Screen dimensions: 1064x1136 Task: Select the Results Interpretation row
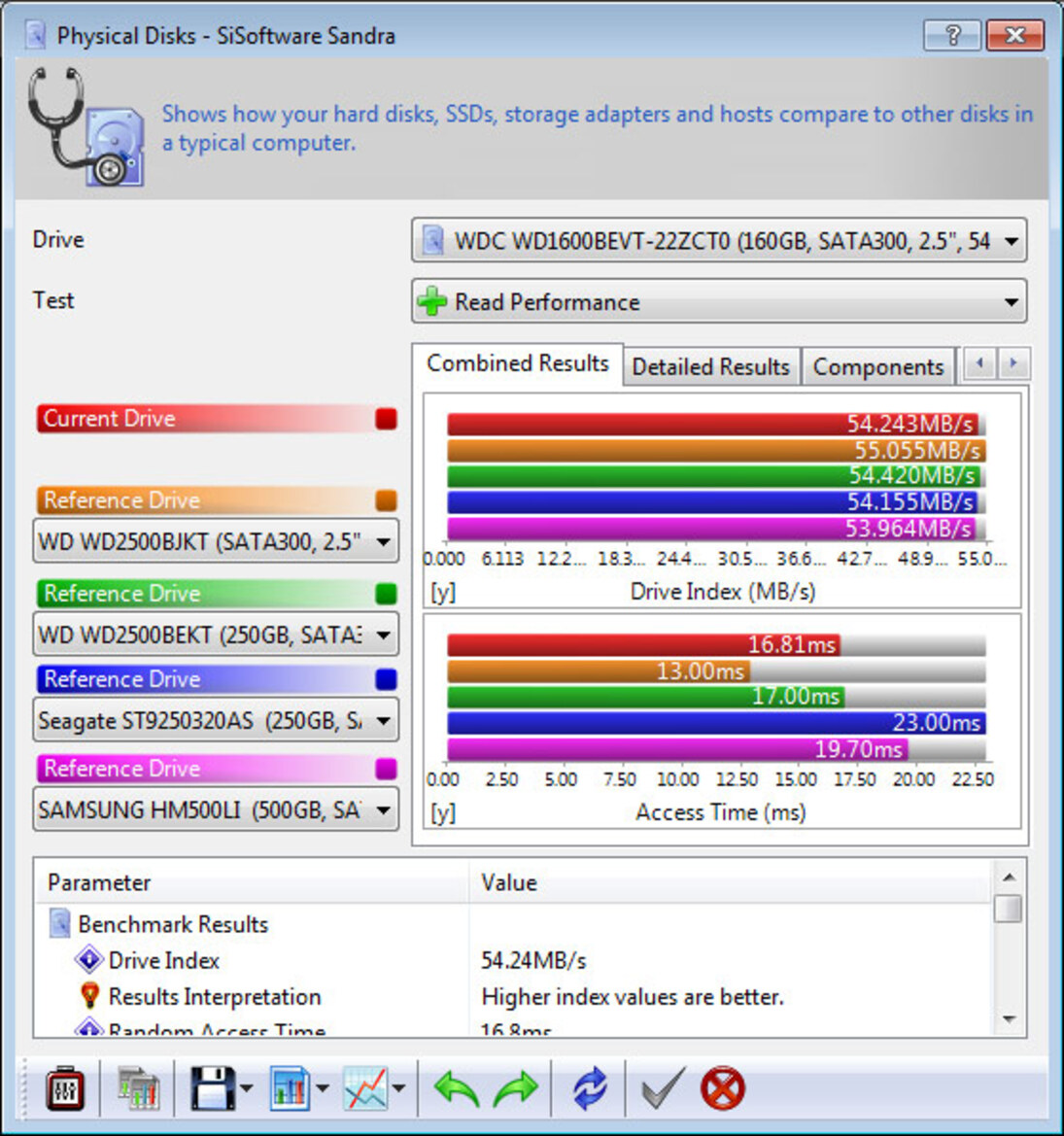click(512, 997)
